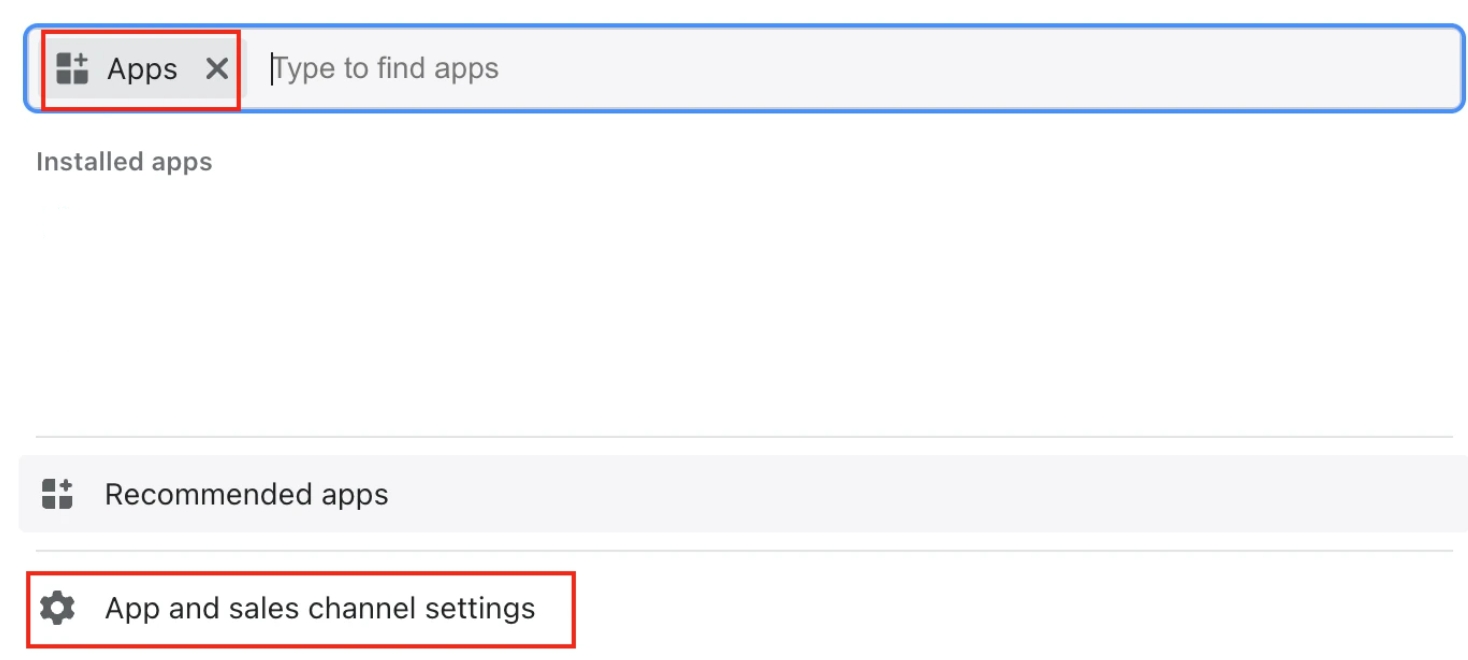Click the word "settings" in the bottom option
The image size is (1468, 660).
479,608
